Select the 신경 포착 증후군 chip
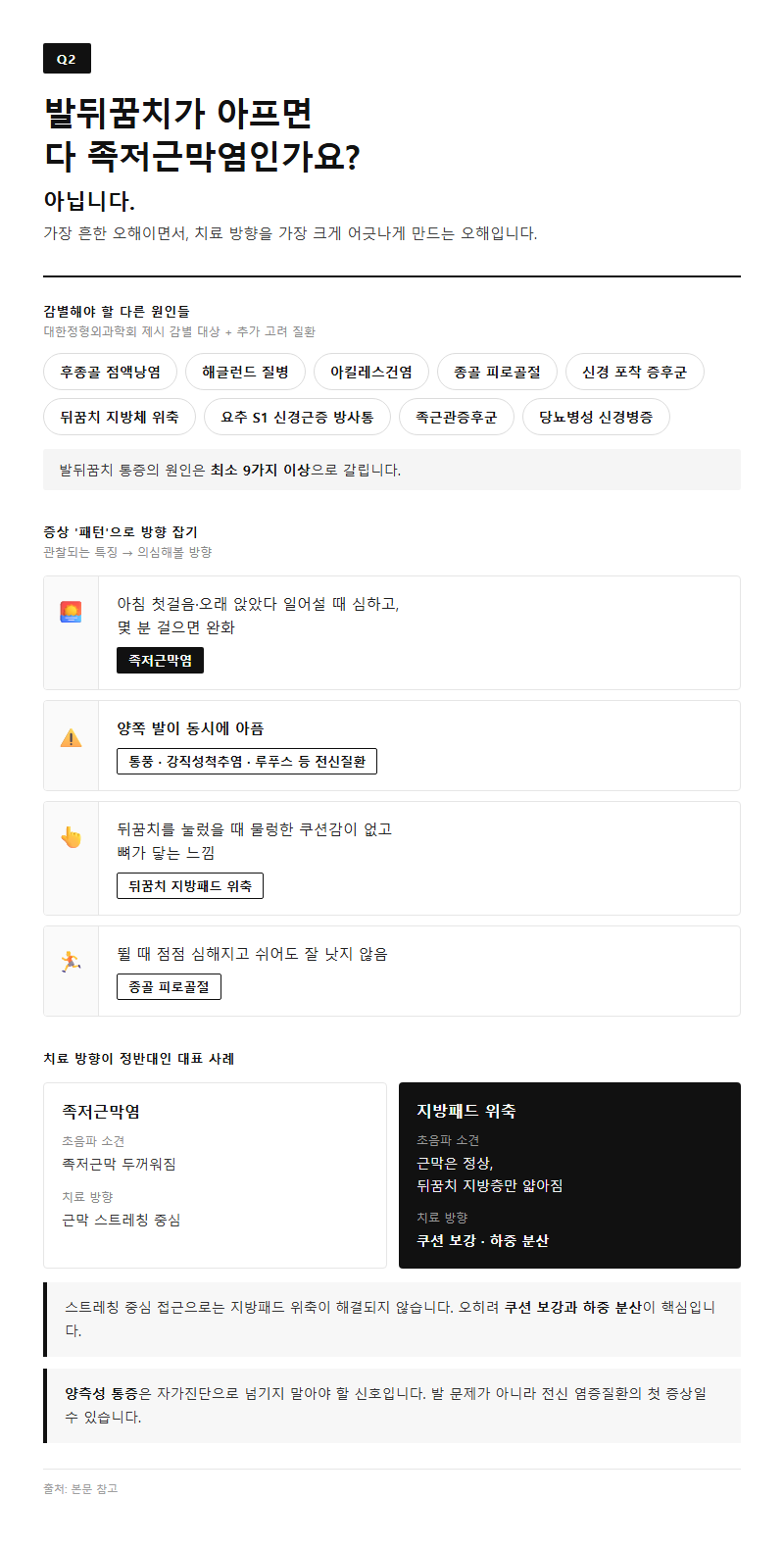The image size is (784, 1548). click(635, 372)
